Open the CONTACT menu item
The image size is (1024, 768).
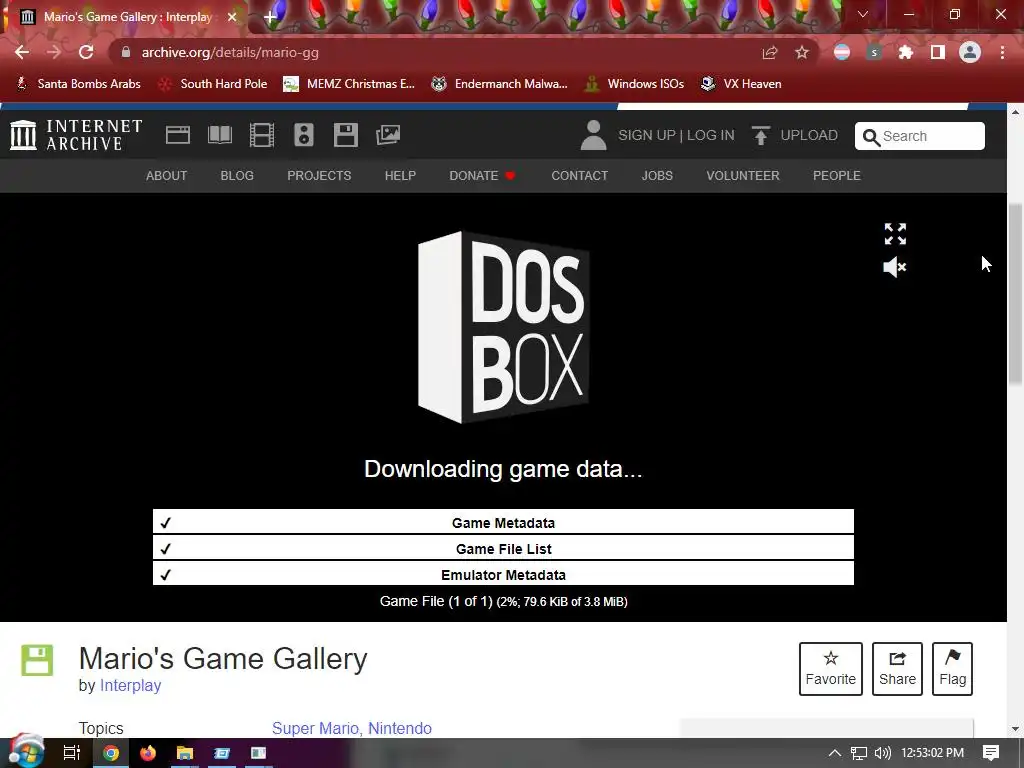579,176
